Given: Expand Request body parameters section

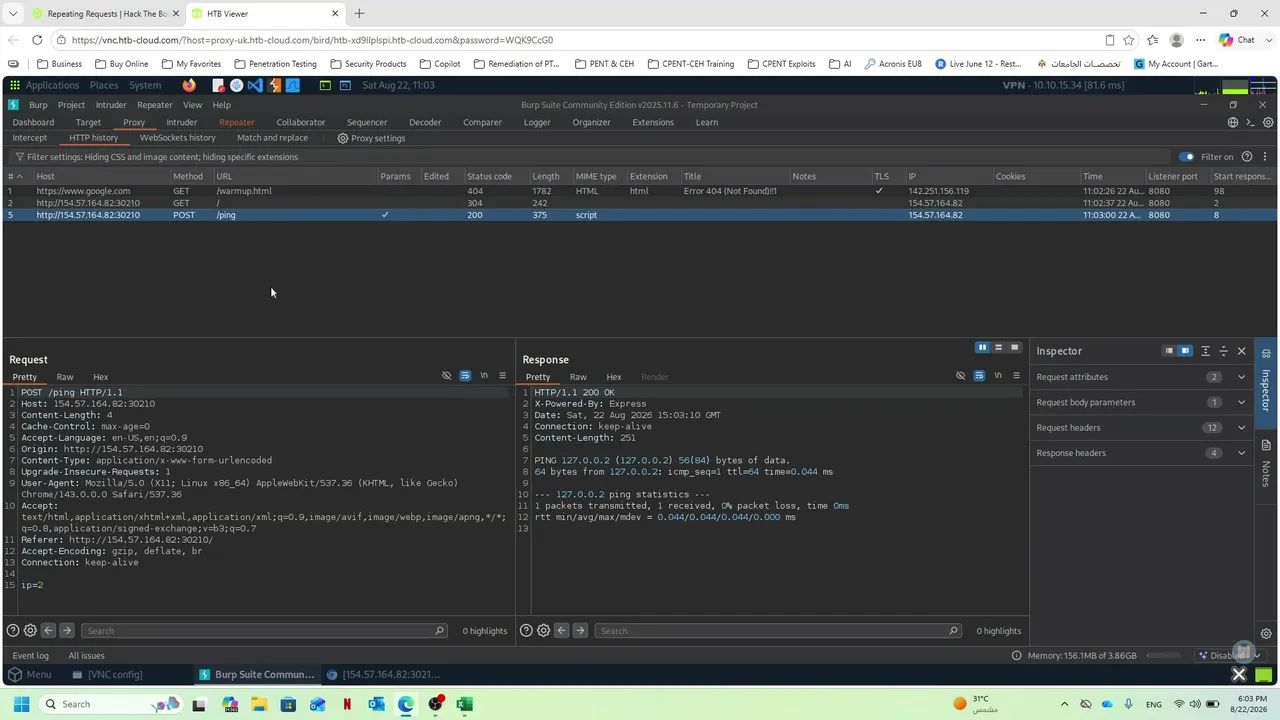Looking at the screenshot, I should (x=1141, y=402).
